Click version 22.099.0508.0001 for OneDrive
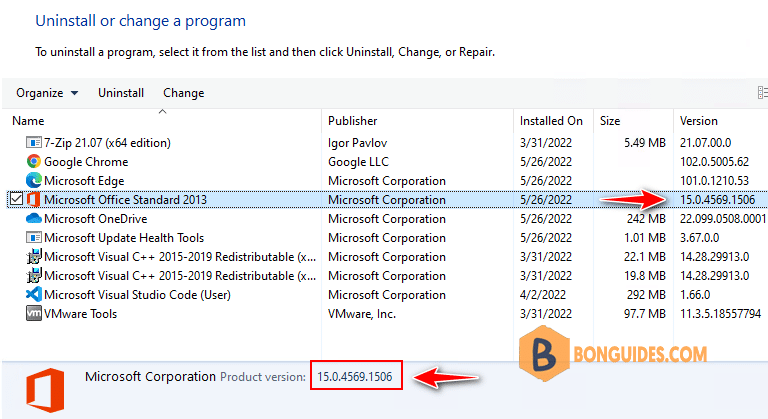The width and height of the screenshot is (768, 419). click(x=723, y=219)
